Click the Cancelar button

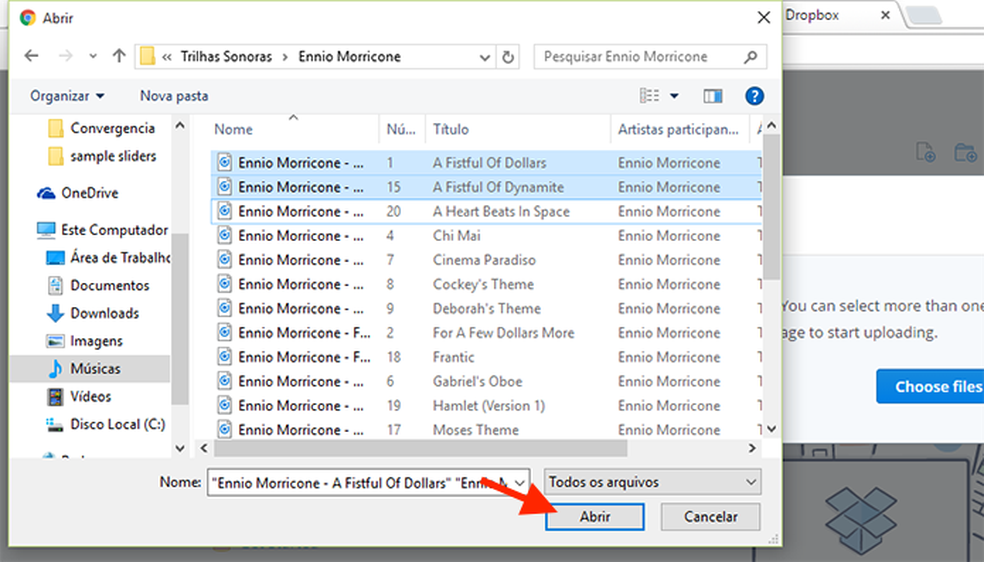(710, 517)
